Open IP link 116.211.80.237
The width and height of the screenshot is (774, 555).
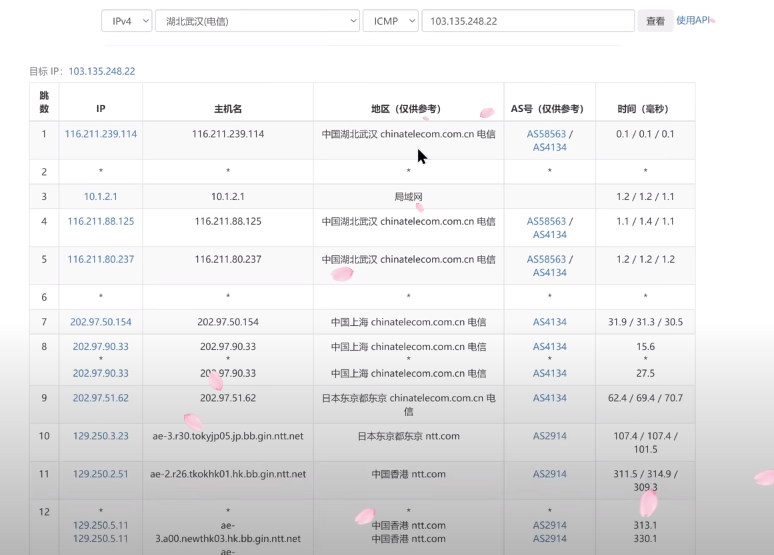[101, 259]
